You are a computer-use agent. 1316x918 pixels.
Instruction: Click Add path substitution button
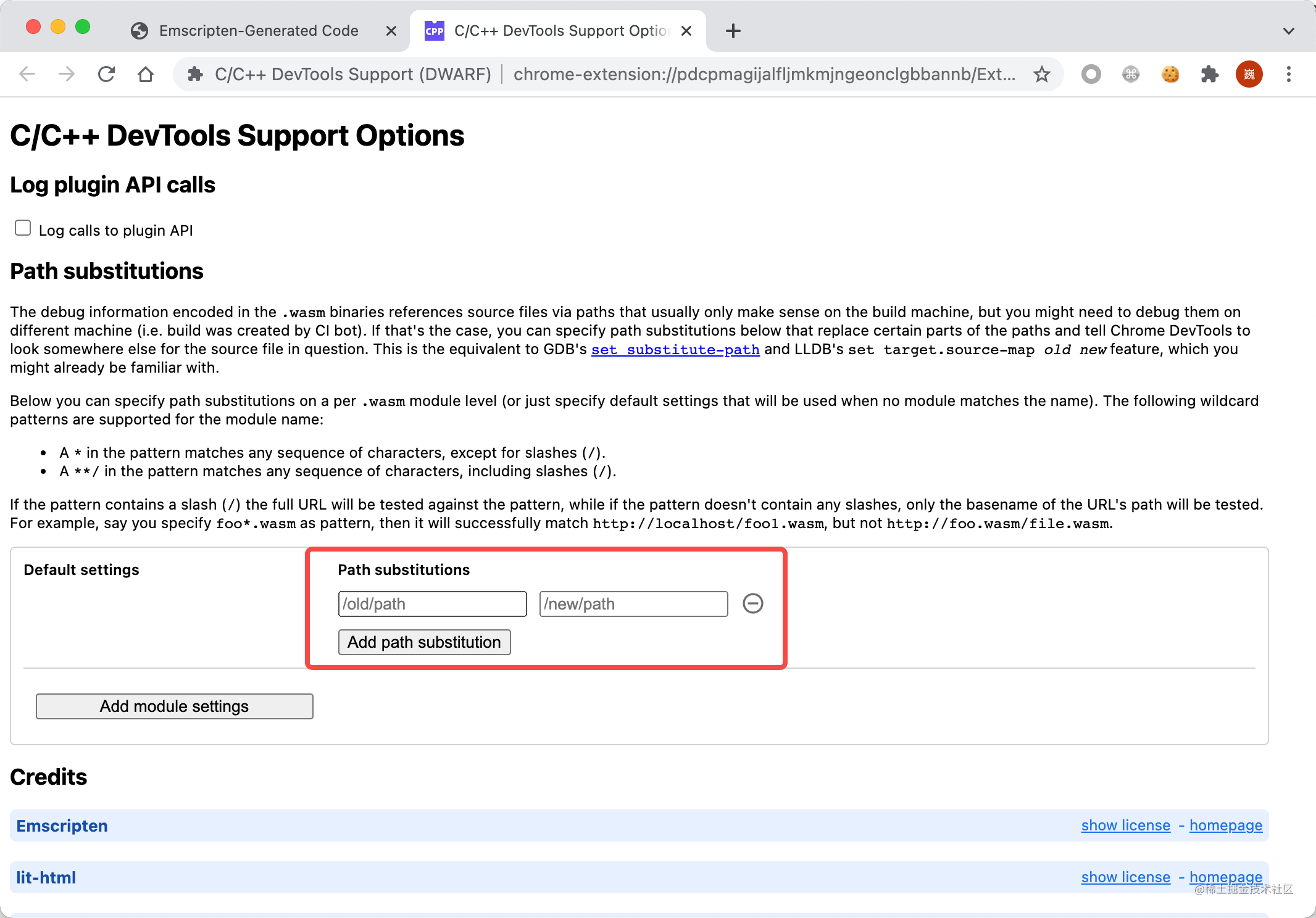coord(425,642)
